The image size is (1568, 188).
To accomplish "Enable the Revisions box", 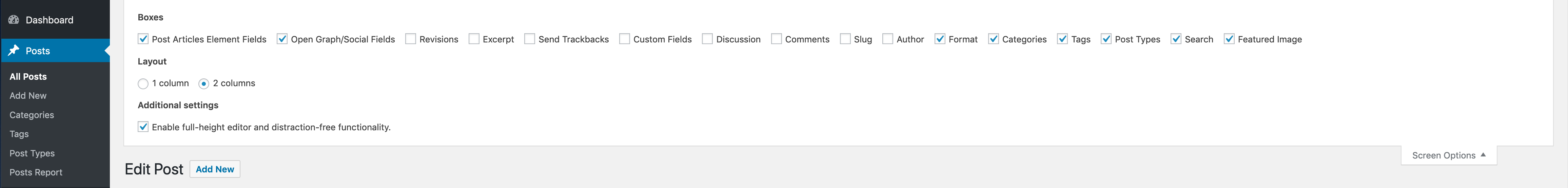I will (x=410, y=39).
